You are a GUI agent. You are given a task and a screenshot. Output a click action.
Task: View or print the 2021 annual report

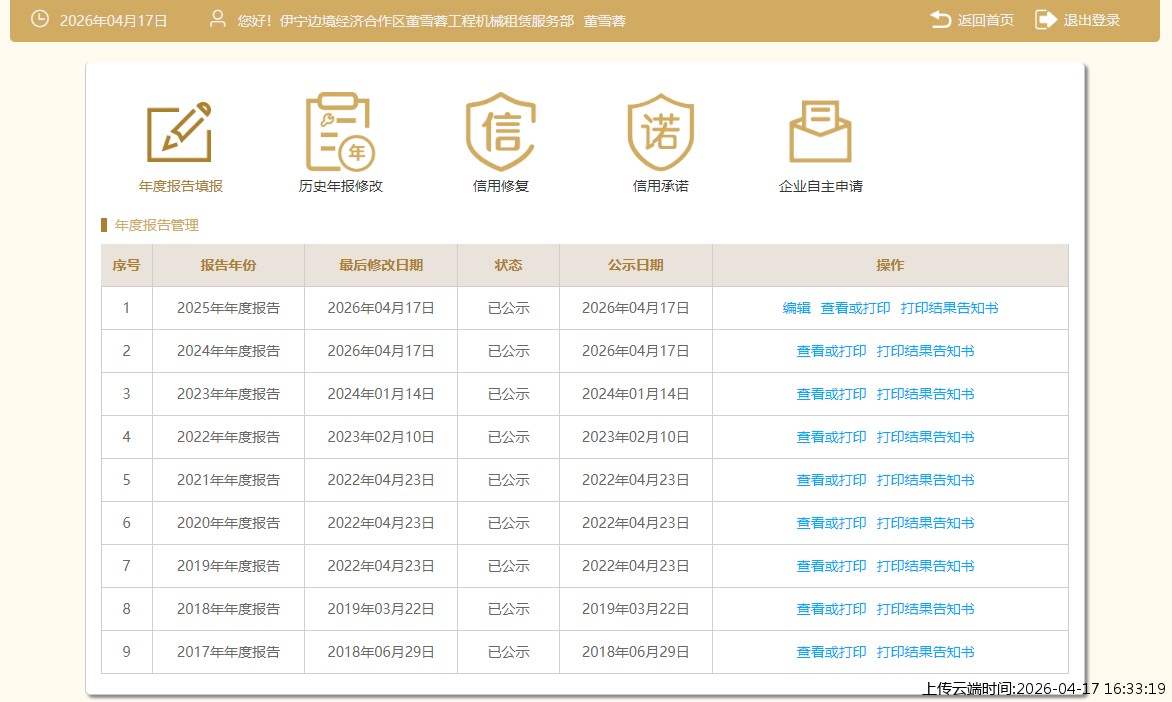point(831,480)
